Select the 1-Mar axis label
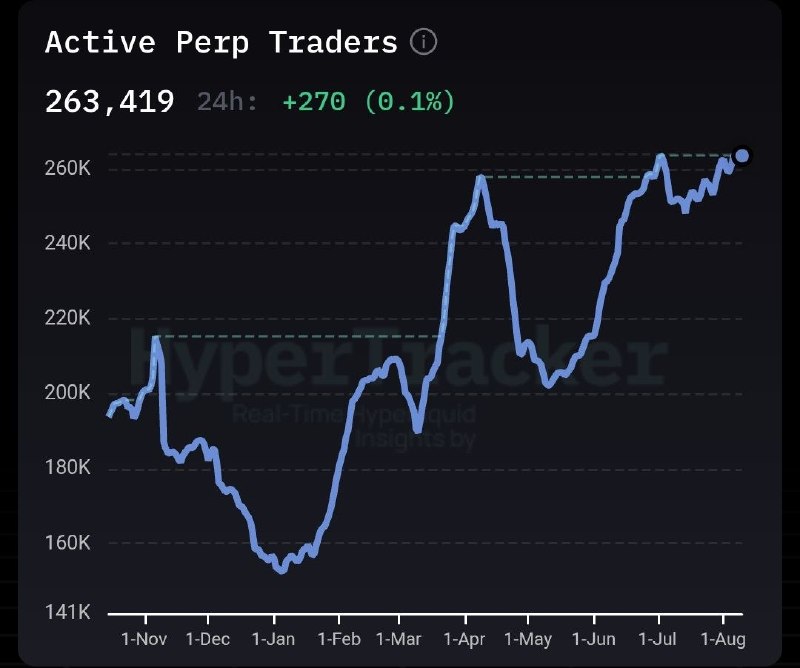Screen dimensions: 800x668 coord(398,639)
